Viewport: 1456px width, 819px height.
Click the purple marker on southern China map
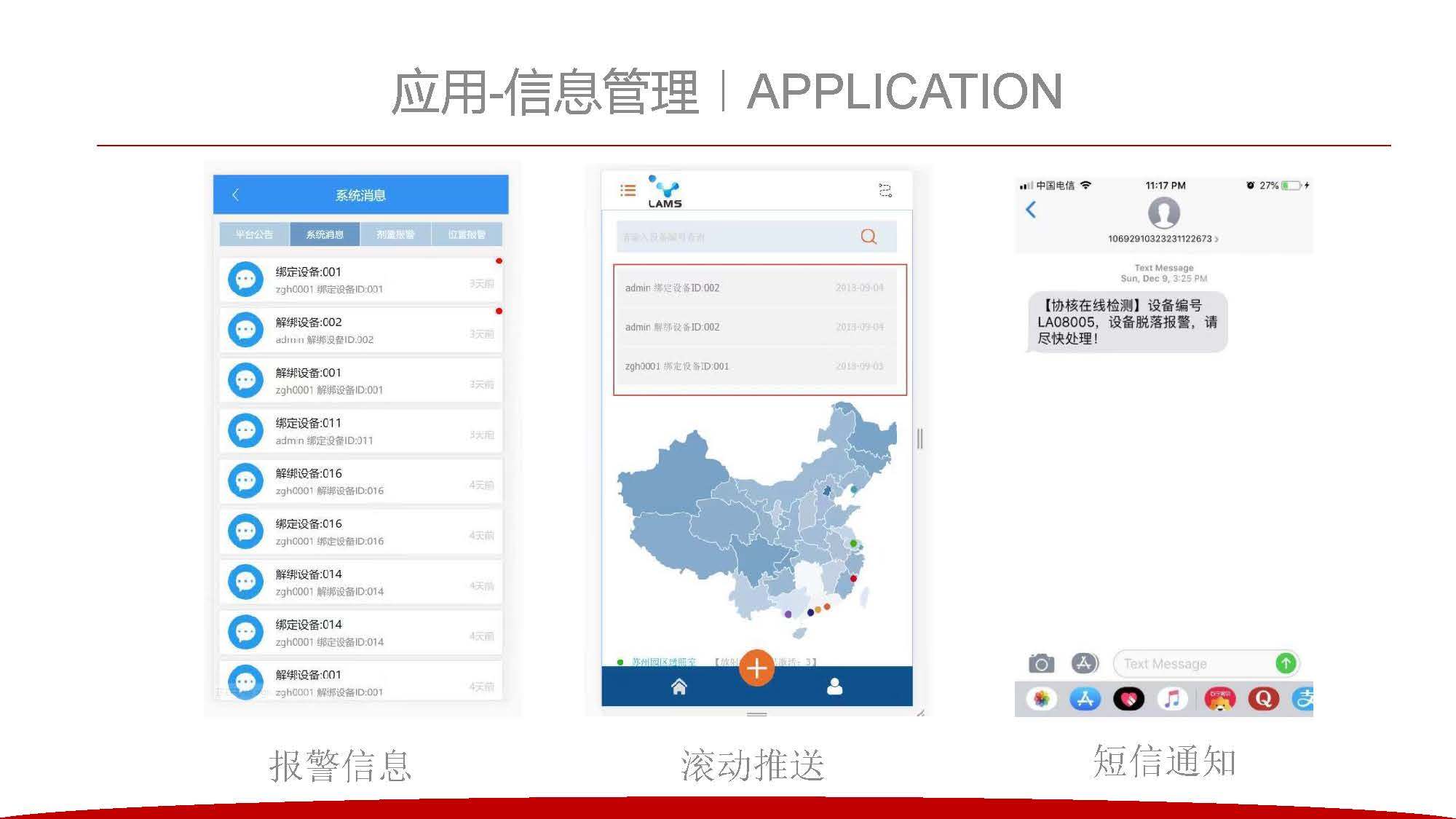point(788,614)
